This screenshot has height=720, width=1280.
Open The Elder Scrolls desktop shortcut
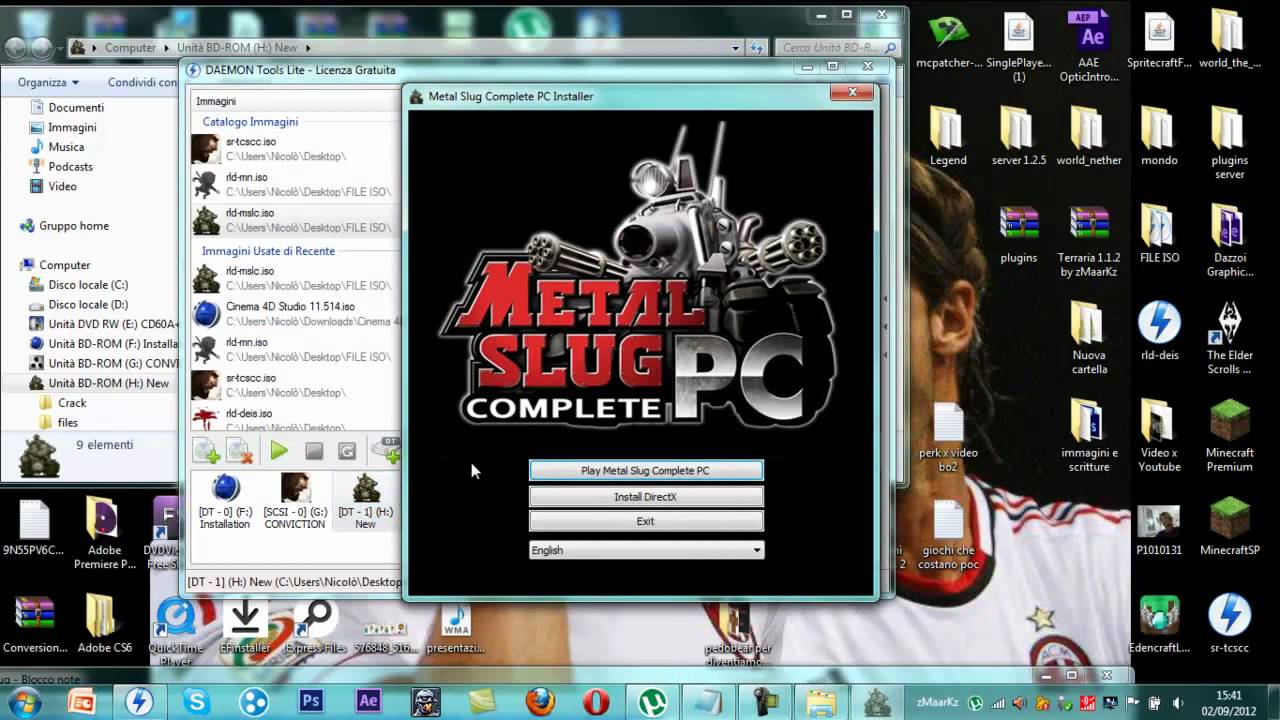click(x=1229, y=338)
